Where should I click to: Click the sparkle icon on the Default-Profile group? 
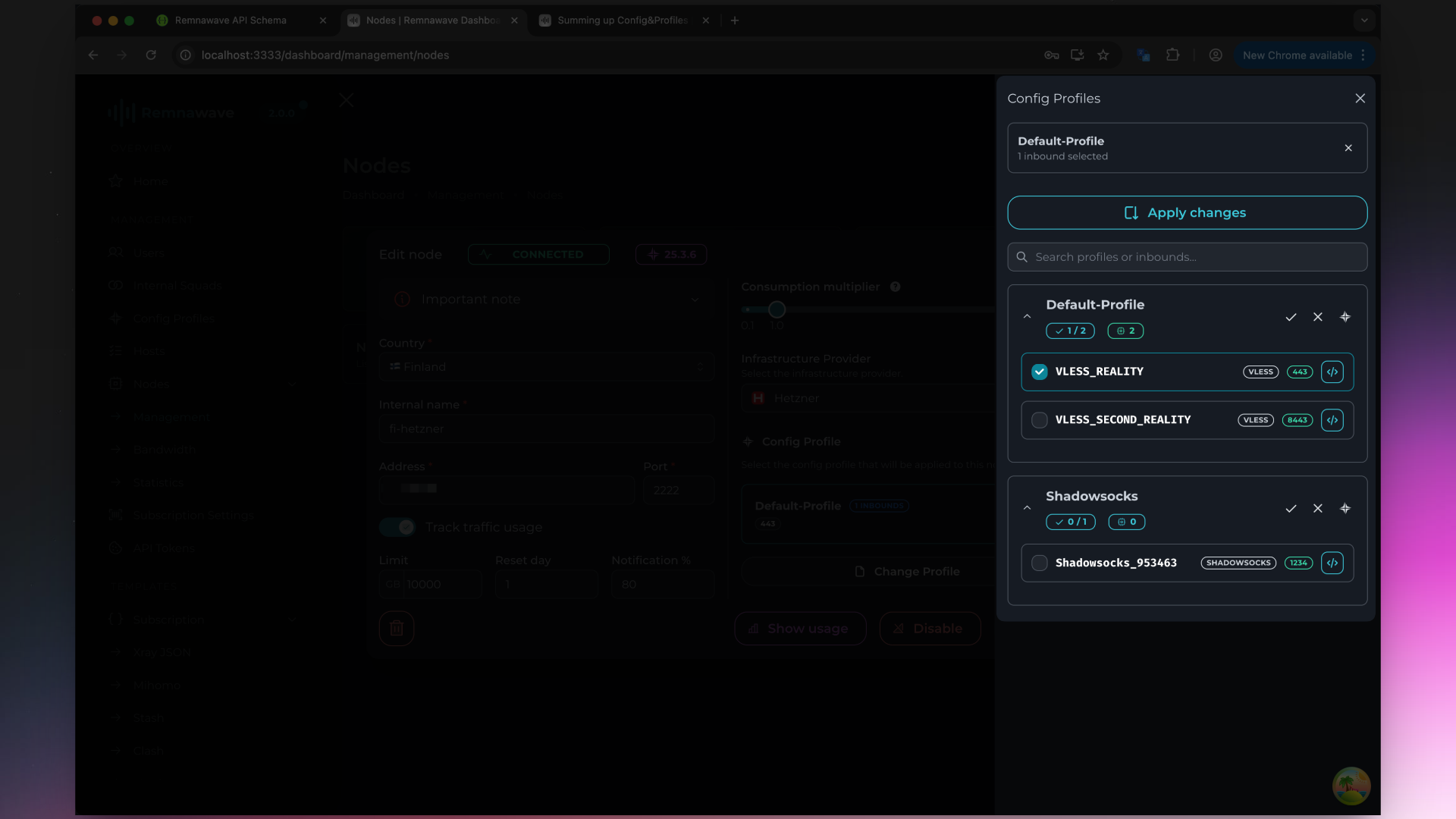1346,317
